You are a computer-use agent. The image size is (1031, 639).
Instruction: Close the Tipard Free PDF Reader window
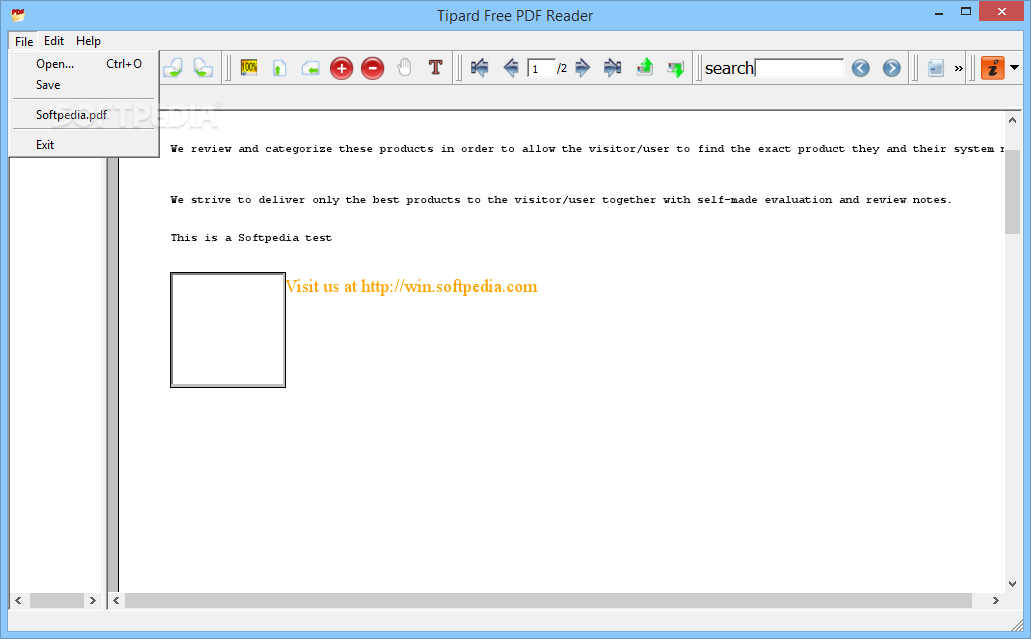pyautogui.click(x=1002, y=11)
